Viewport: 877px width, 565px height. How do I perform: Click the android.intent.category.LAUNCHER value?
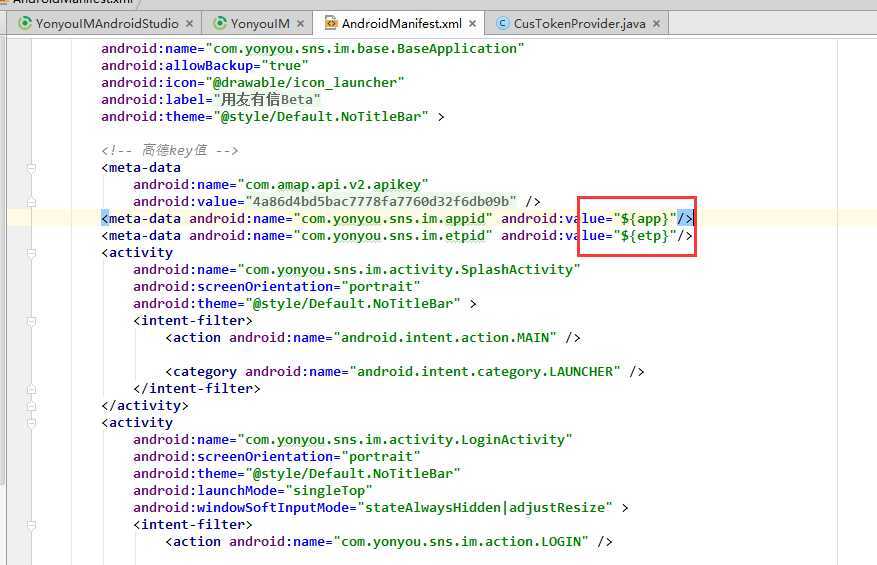pos(485,372)
